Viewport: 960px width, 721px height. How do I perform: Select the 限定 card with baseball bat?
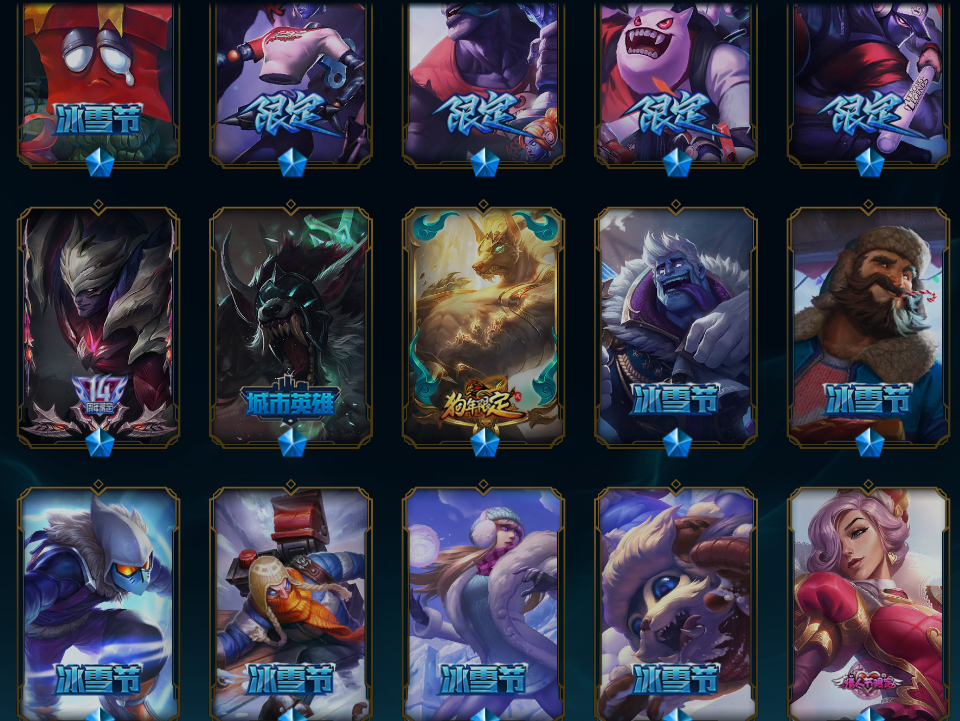[x=868, y=84]
